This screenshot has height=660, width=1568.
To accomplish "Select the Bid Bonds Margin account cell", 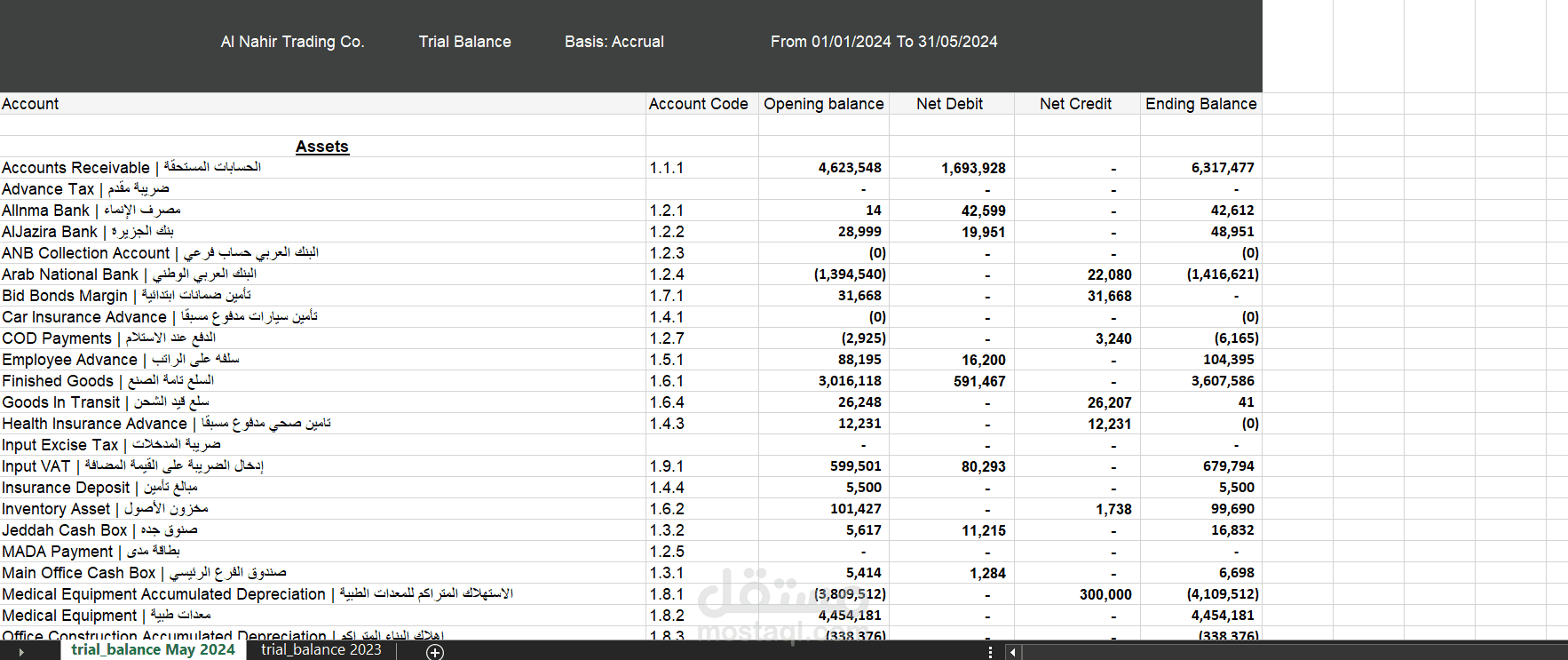I will point(322,296).
